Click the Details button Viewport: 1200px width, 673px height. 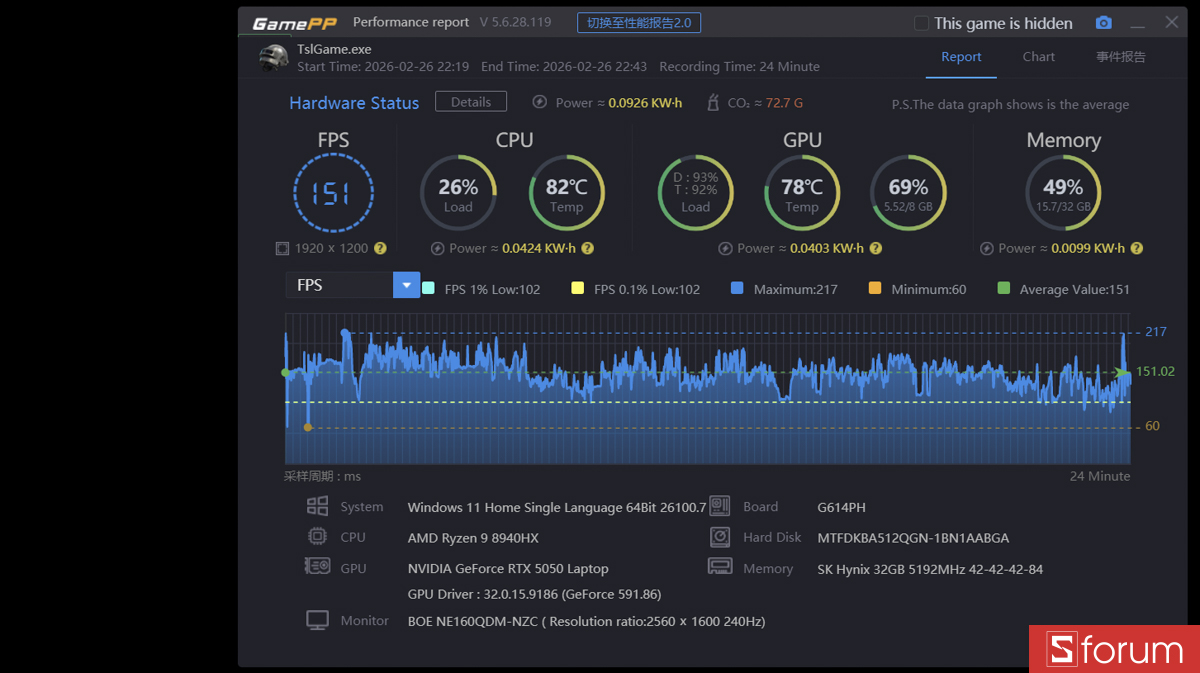coord(470,101)
